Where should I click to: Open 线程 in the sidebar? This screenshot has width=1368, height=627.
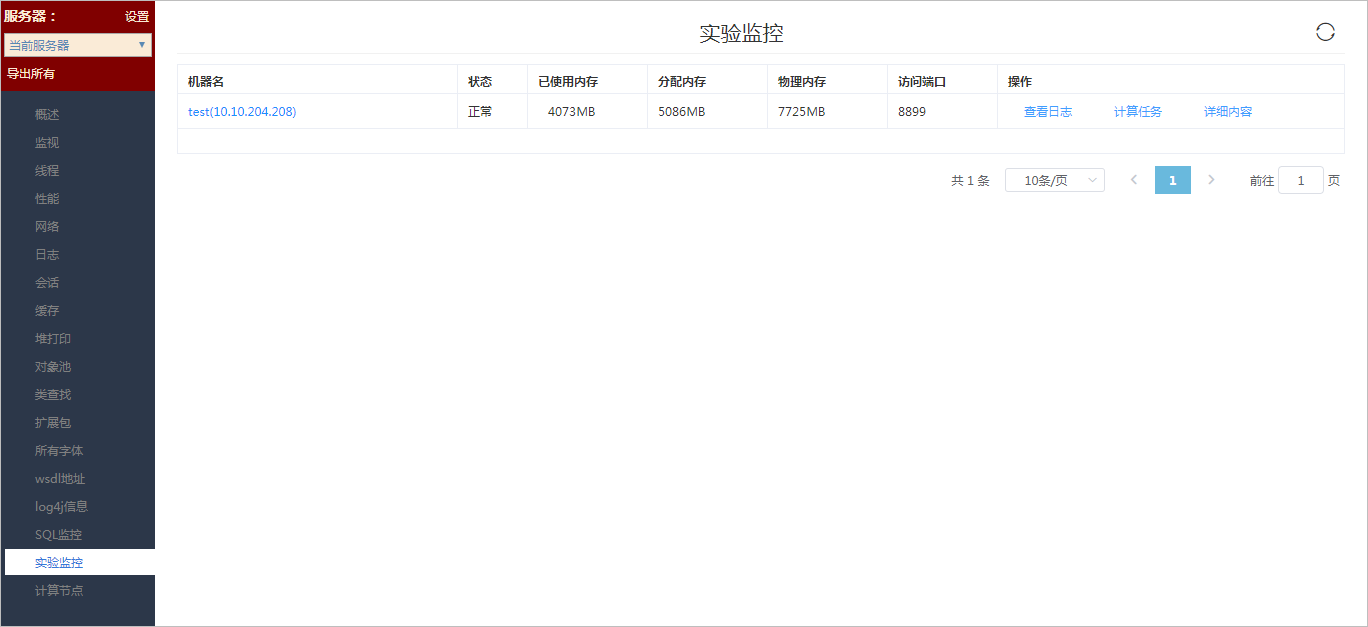47,171
